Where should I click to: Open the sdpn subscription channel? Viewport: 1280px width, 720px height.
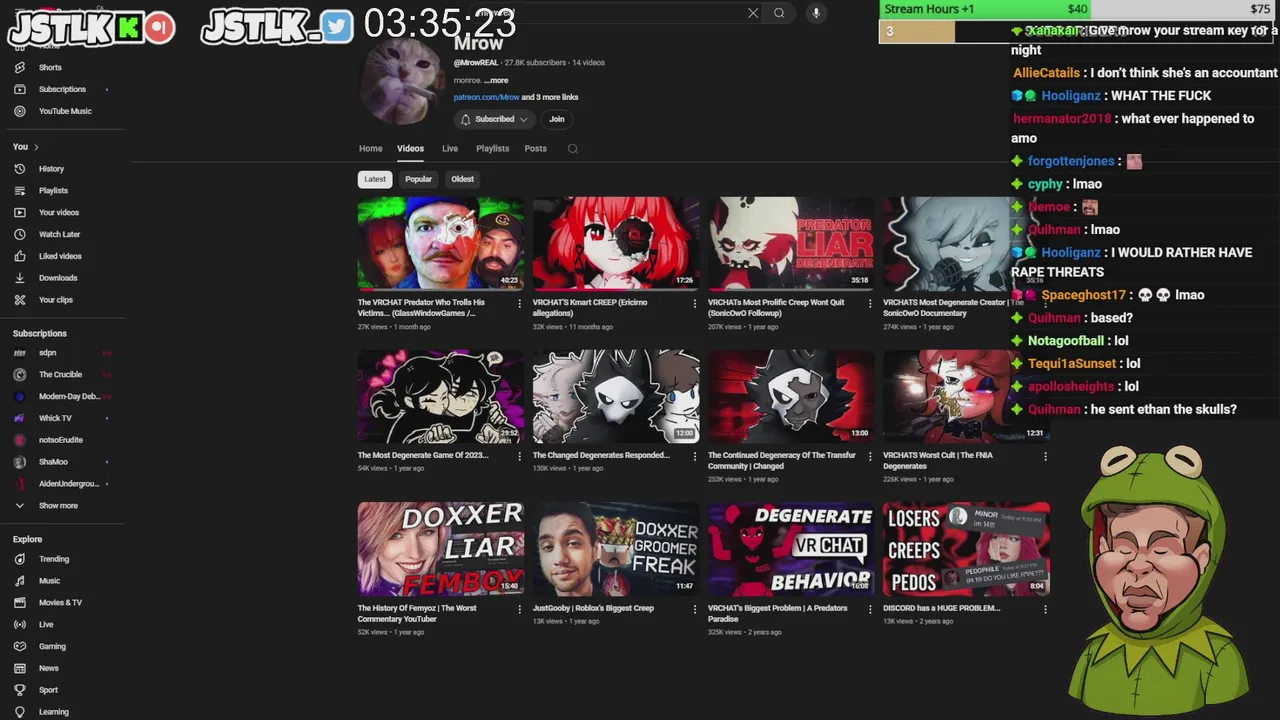(47, 353)
